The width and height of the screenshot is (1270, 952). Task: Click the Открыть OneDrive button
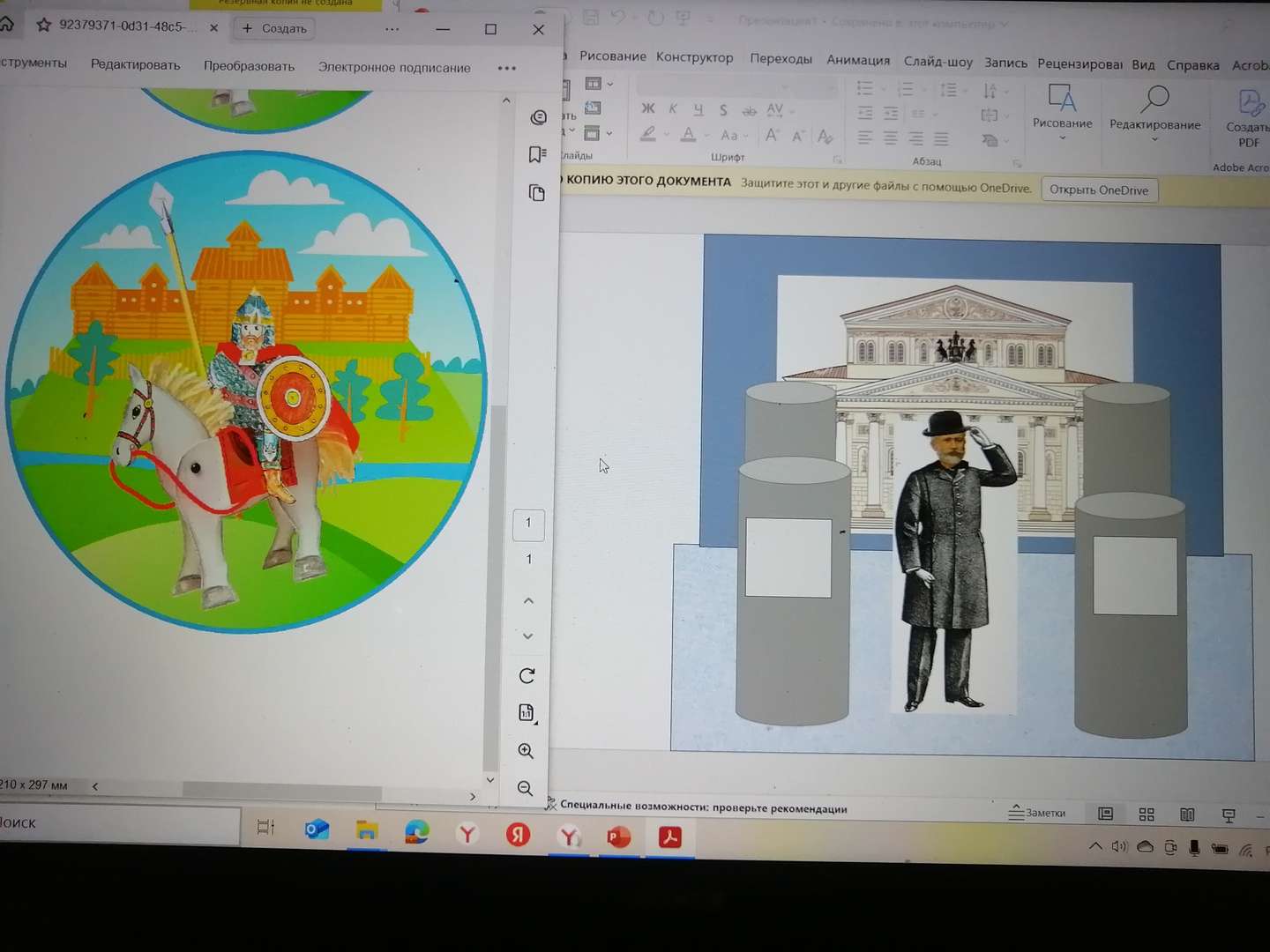[1099, 189]
